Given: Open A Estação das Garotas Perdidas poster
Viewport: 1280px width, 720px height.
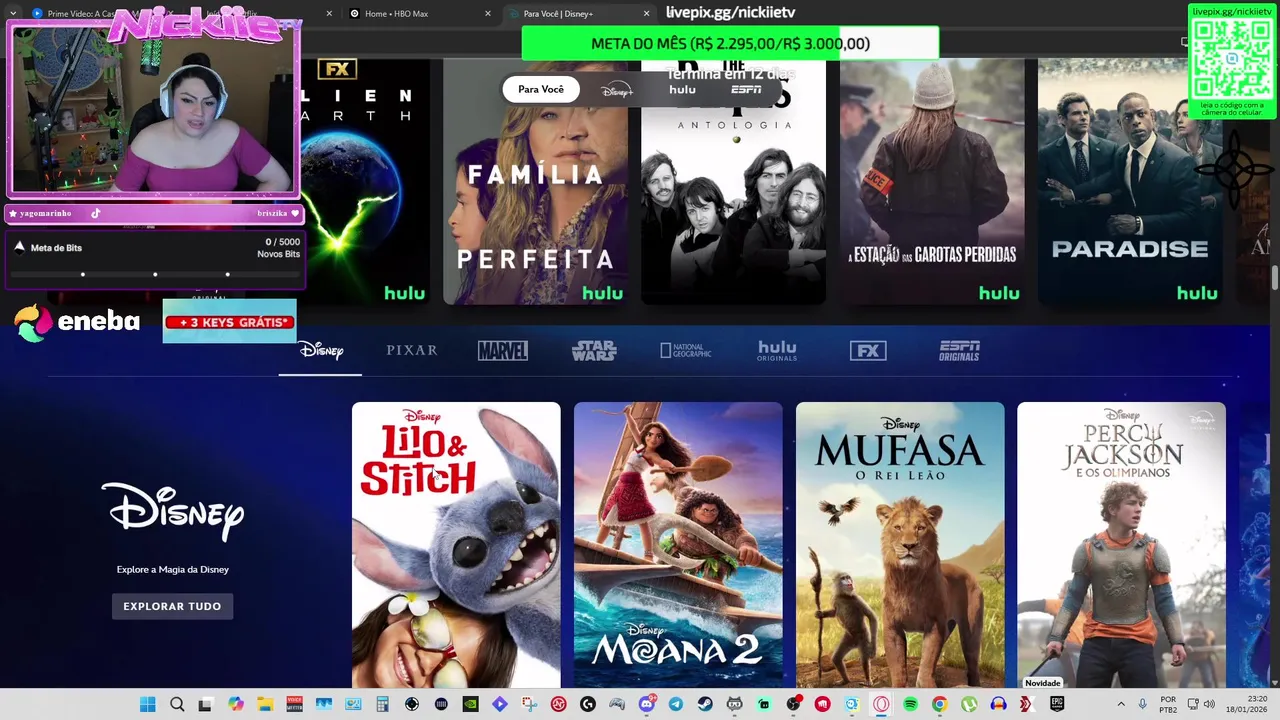Looking at the screenshot, I should point(932,181).
